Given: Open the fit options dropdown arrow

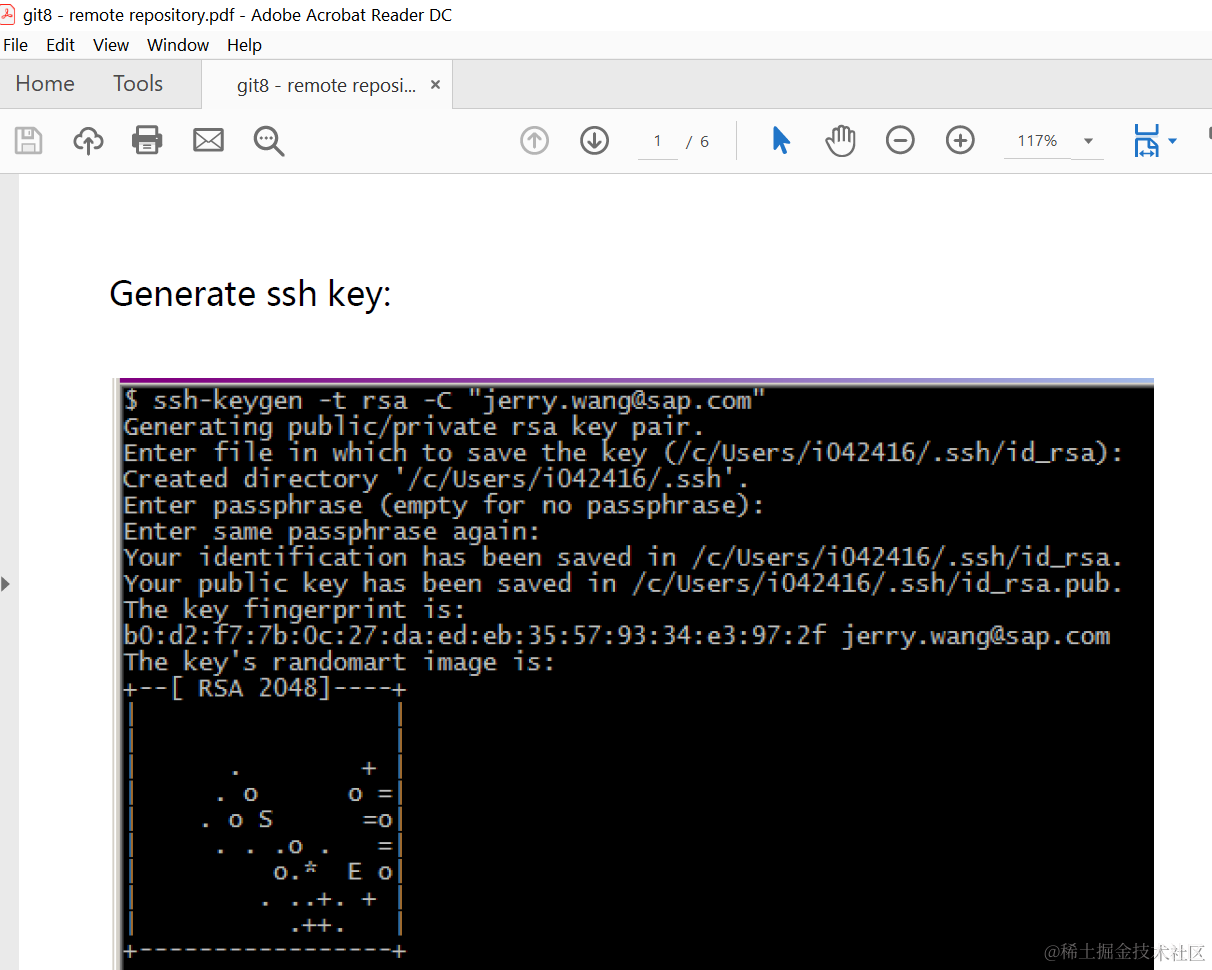Looking at the screenshot, I should [x=1173, y=141].
